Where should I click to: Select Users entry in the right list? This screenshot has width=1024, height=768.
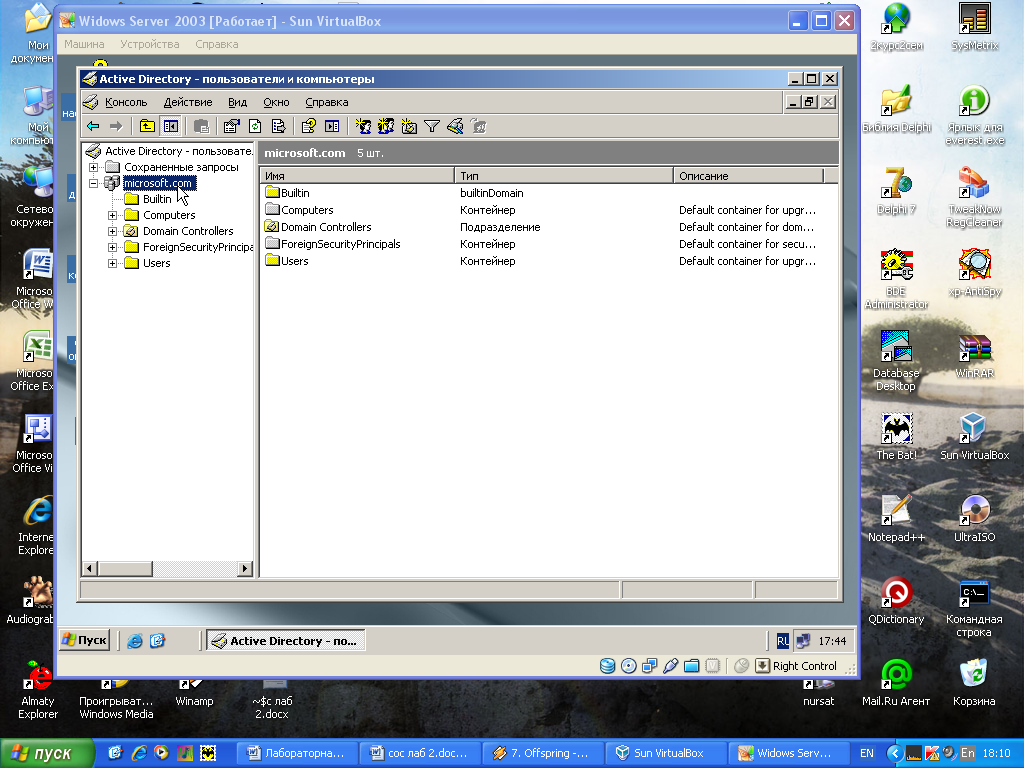[287, 261]
